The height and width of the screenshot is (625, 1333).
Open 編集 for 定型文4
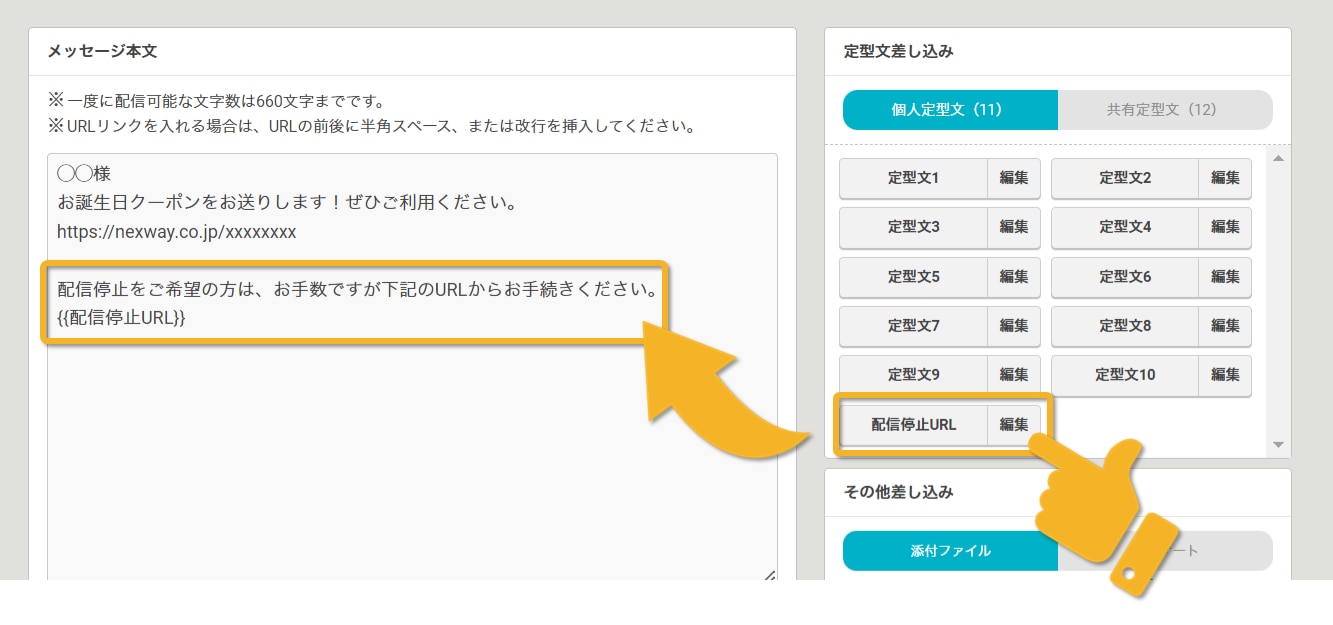tap(1224, 228)
